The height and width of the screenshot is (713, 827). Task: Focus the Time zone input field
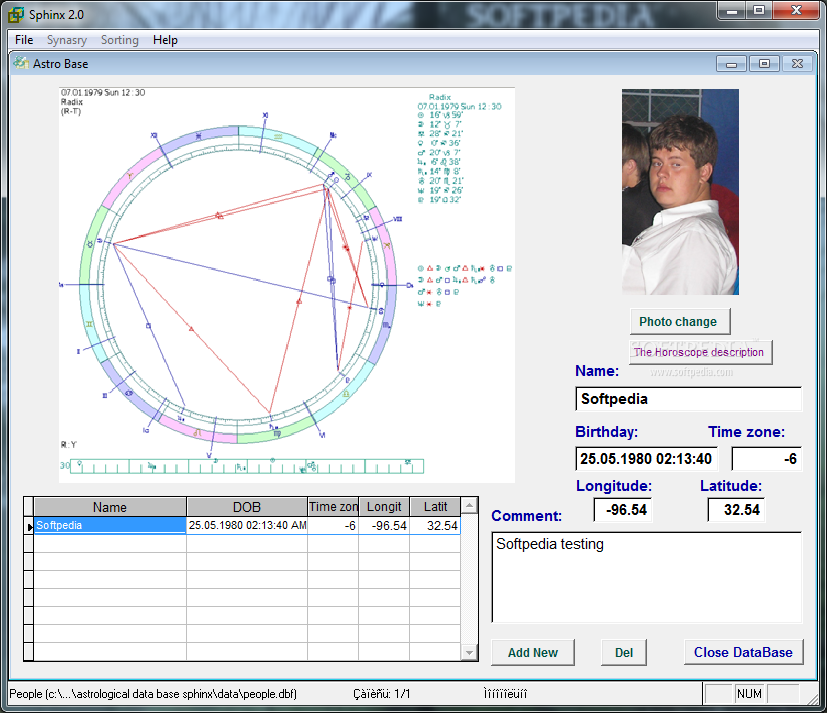click(x=766, y=459)
